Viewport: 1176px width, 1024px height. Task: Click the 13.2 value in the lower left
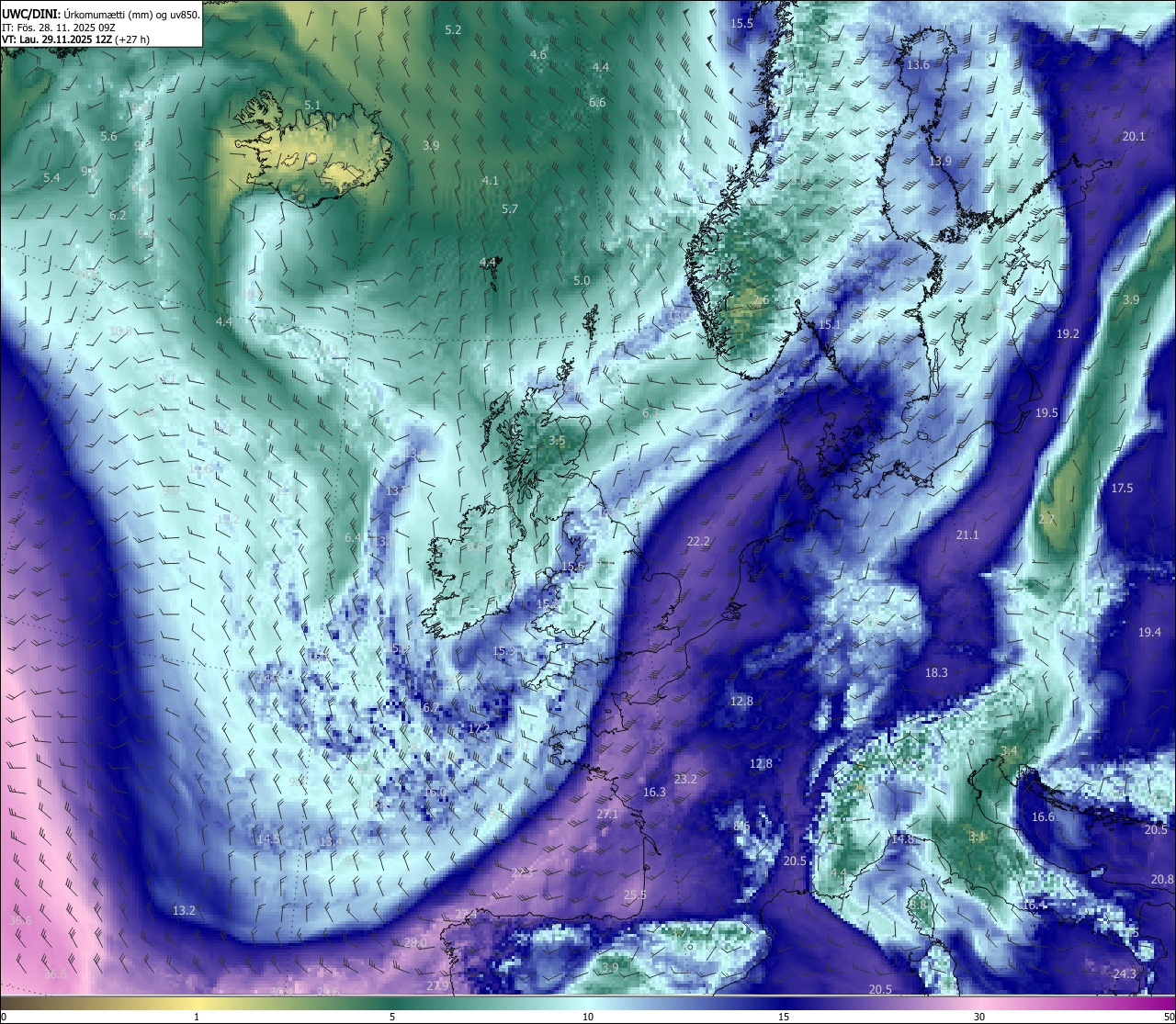tap(184, 911)
